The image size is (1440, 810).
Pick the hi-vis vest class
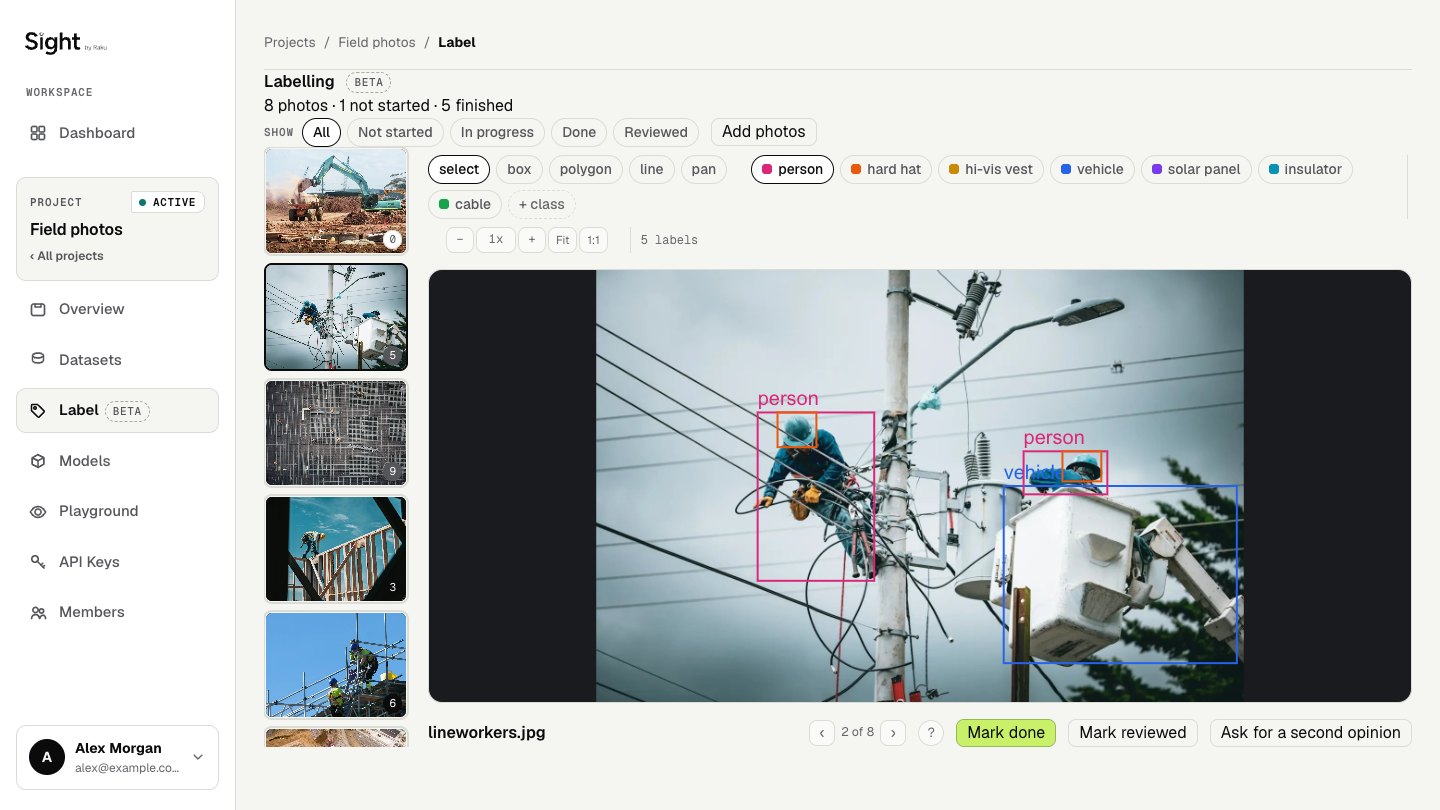(991, 169)
